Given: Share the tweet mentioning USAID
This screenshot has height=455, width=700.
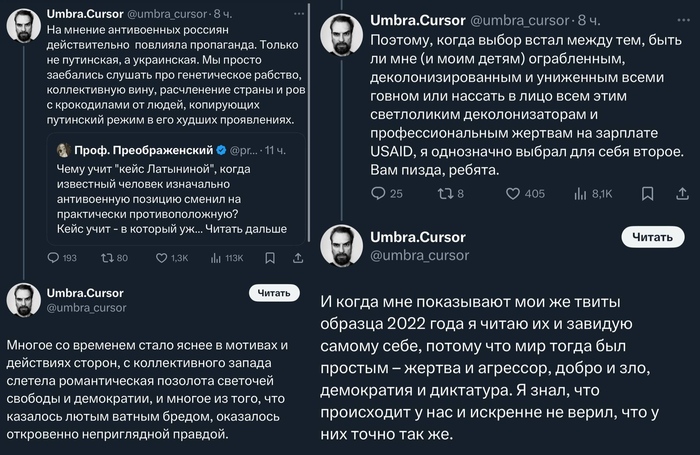Looking at the screenshot, I should tap(682, 193).
